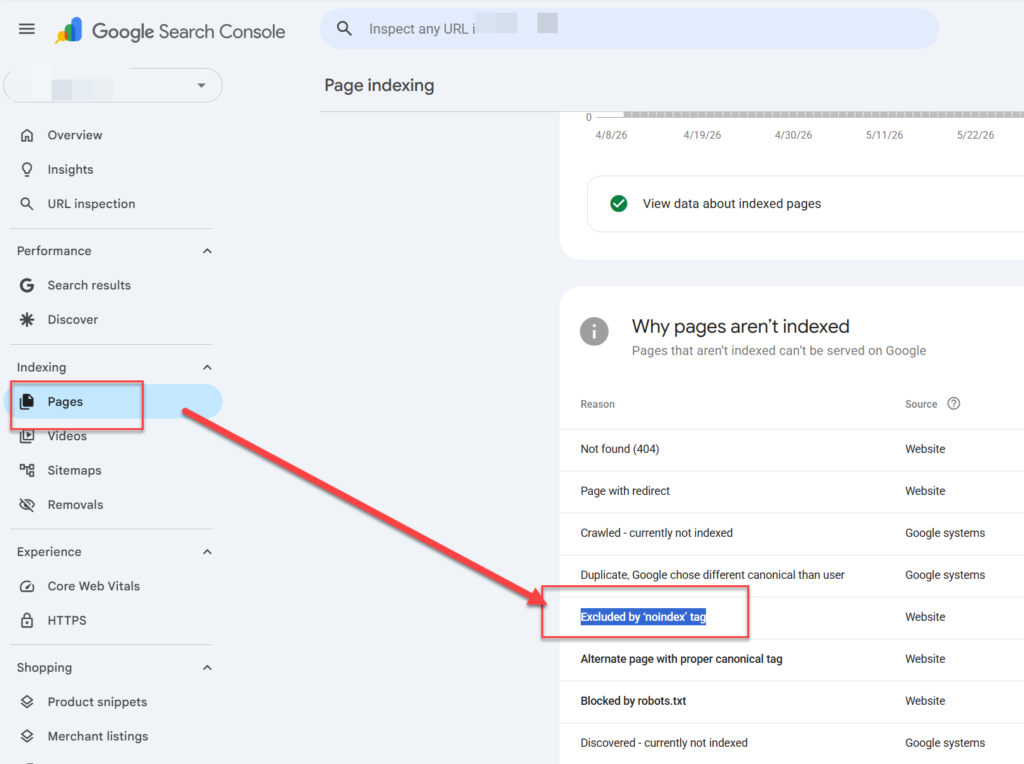Screen dimensions: 1024x764
Task: Go to Insights in the sidebar
Action: (113, 170)
